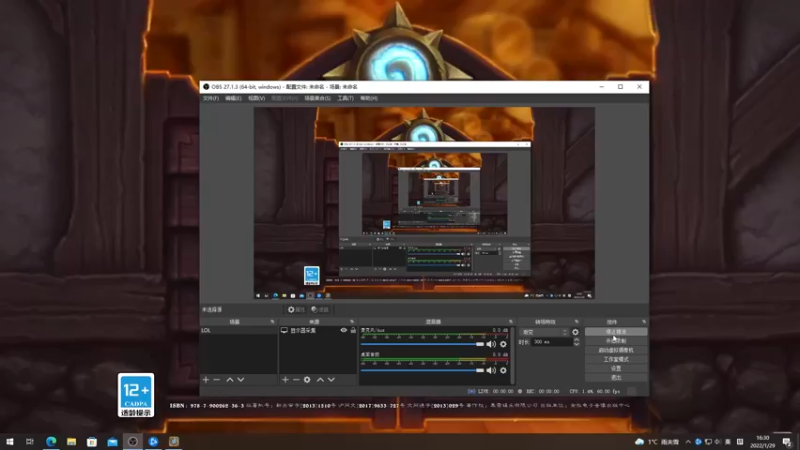Pop out the Audio Mixer dock icon
Screen dimensions: 800x450
[511, 321]
